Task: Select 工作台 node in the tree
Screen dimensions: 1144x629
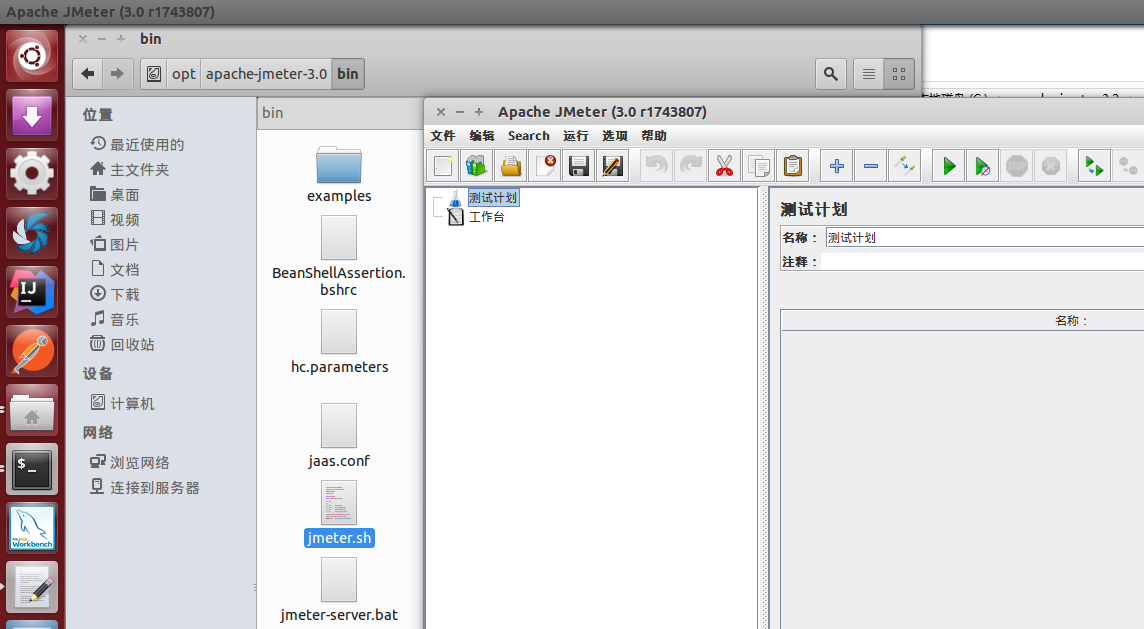Action: (x=487, y=217)
